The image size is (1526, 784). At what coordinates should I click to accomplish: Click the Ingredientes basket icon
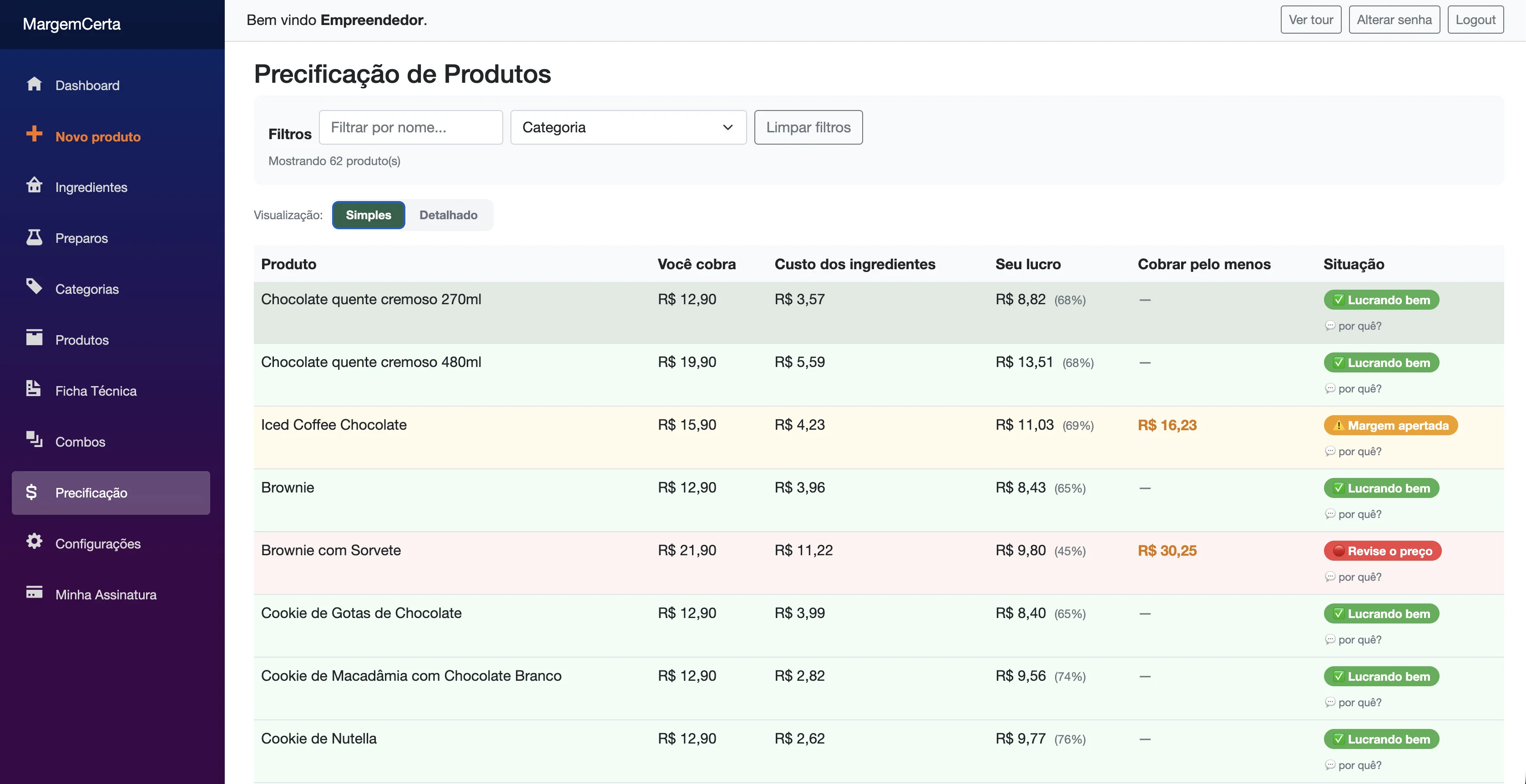click(35, 185)
